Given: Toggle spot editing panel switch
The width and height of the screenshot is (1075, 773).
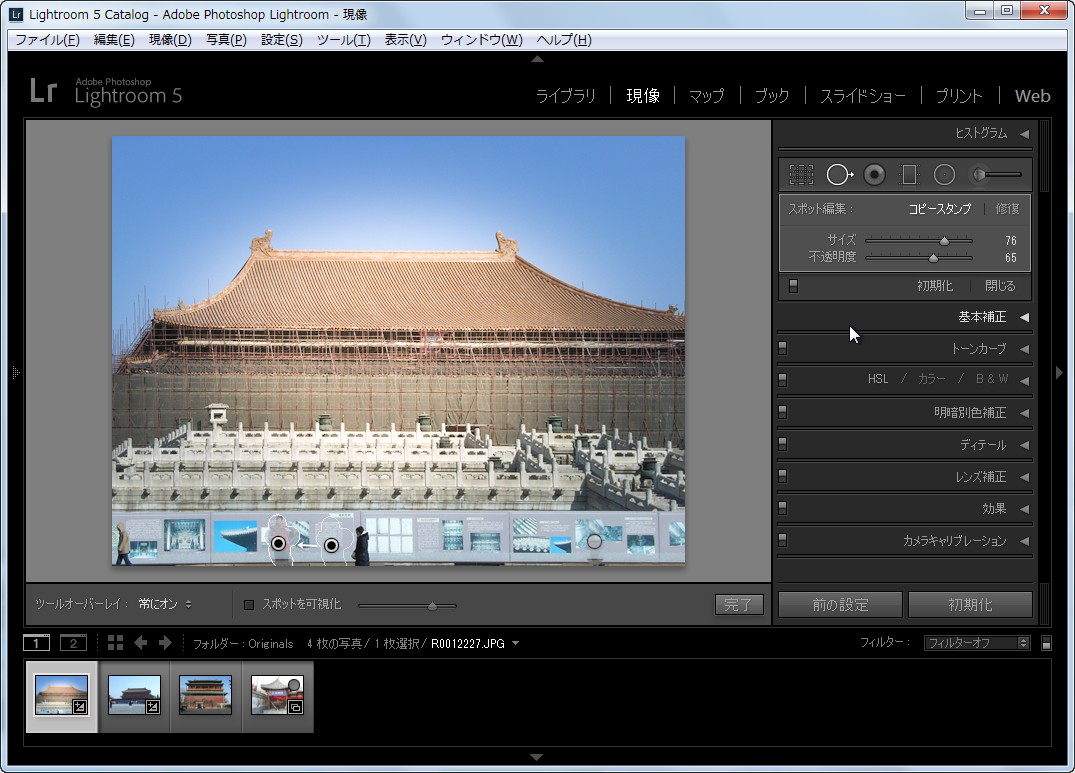Looking at the screenshot, I should click(793, 286).
